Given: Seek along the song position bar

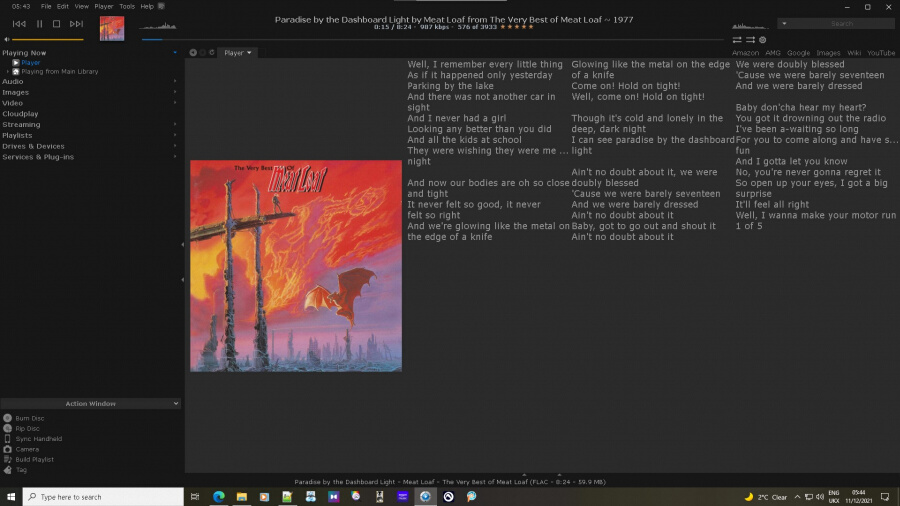Looking at the screenshot, I should [432, 40].
